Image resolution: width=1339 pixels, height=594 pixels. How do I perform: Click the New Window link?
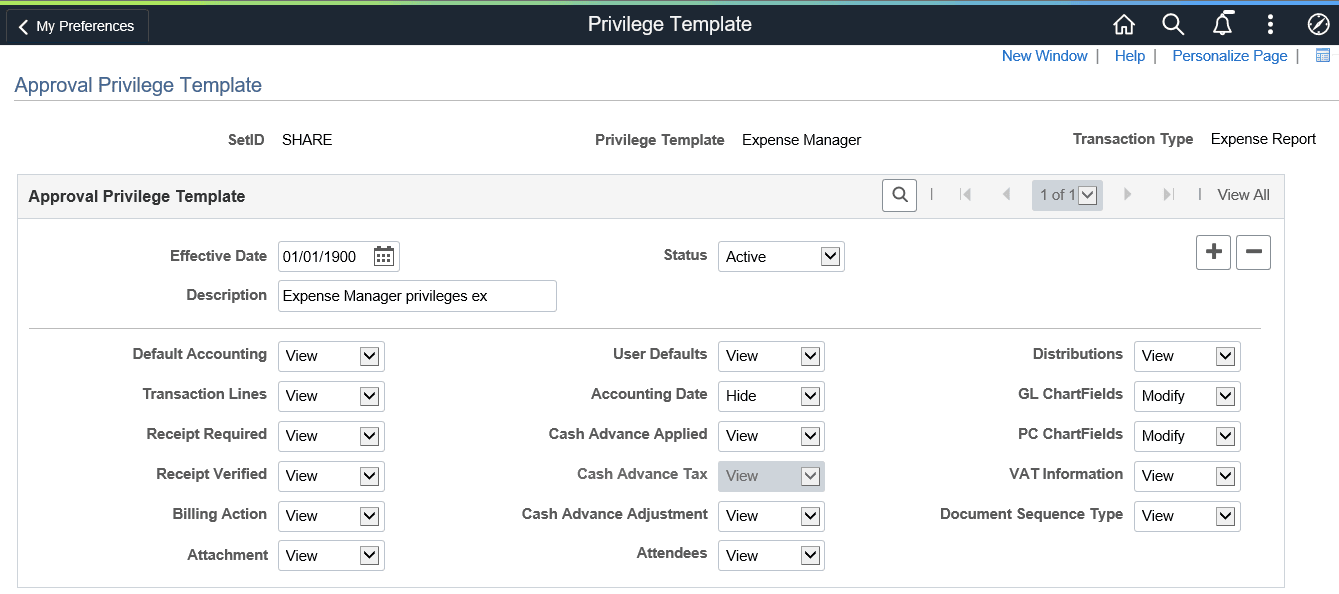(x=1044, y=56)
